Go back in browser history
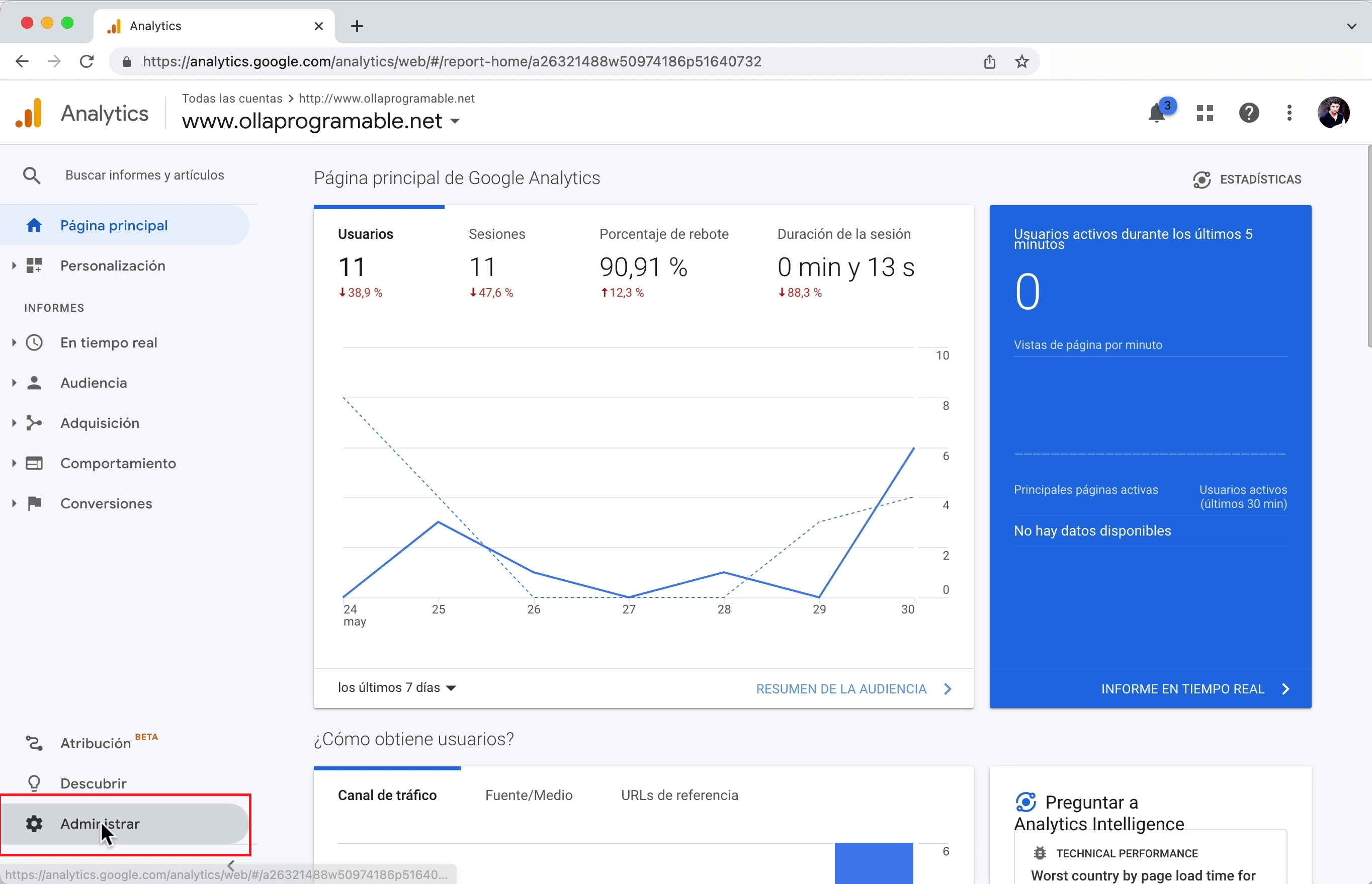Image resolution: width=1372 pixels, height=884 pixels. tap(22, 61)
